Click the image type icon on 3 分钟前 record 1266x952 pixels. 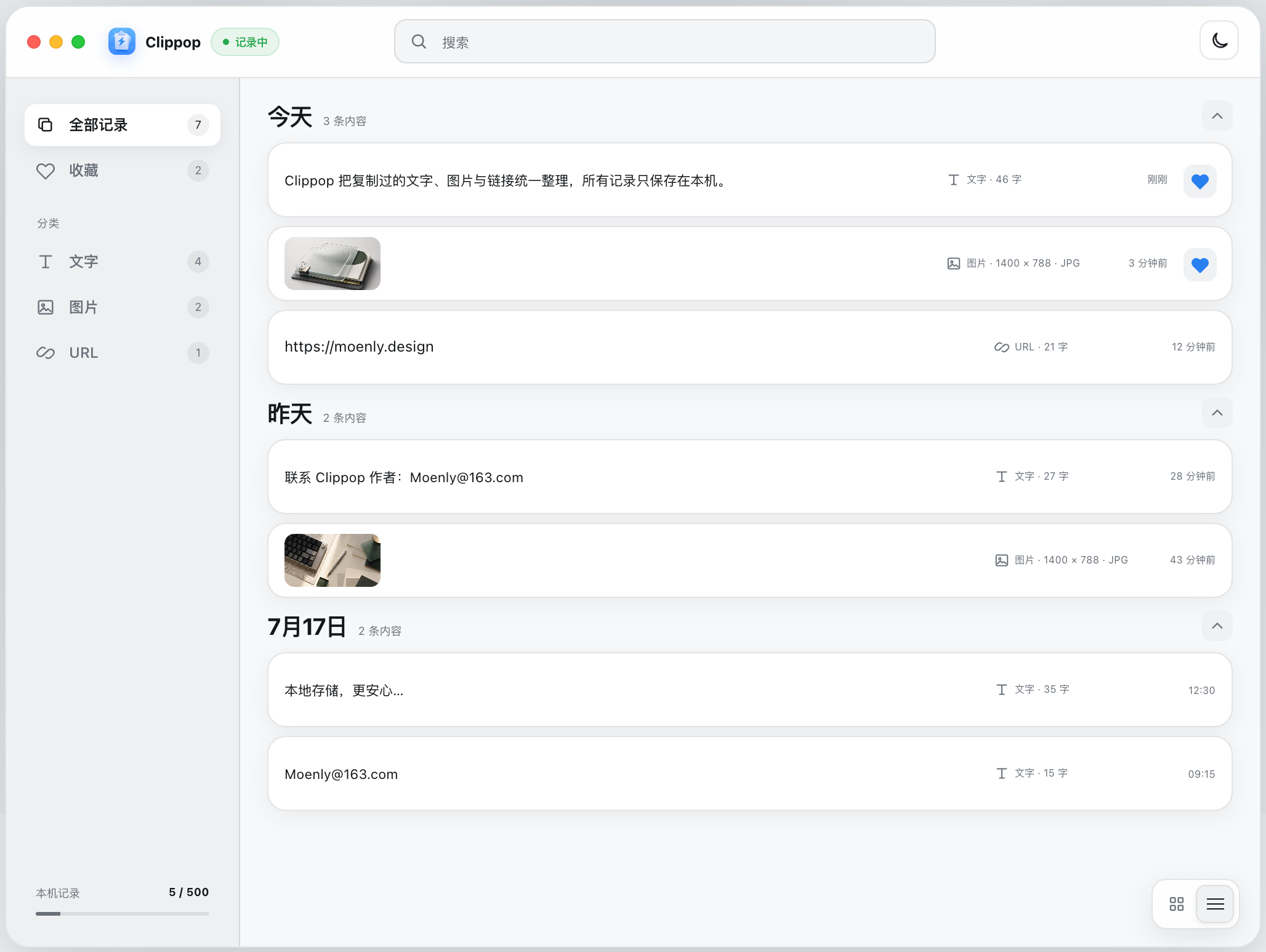(953, 264)
